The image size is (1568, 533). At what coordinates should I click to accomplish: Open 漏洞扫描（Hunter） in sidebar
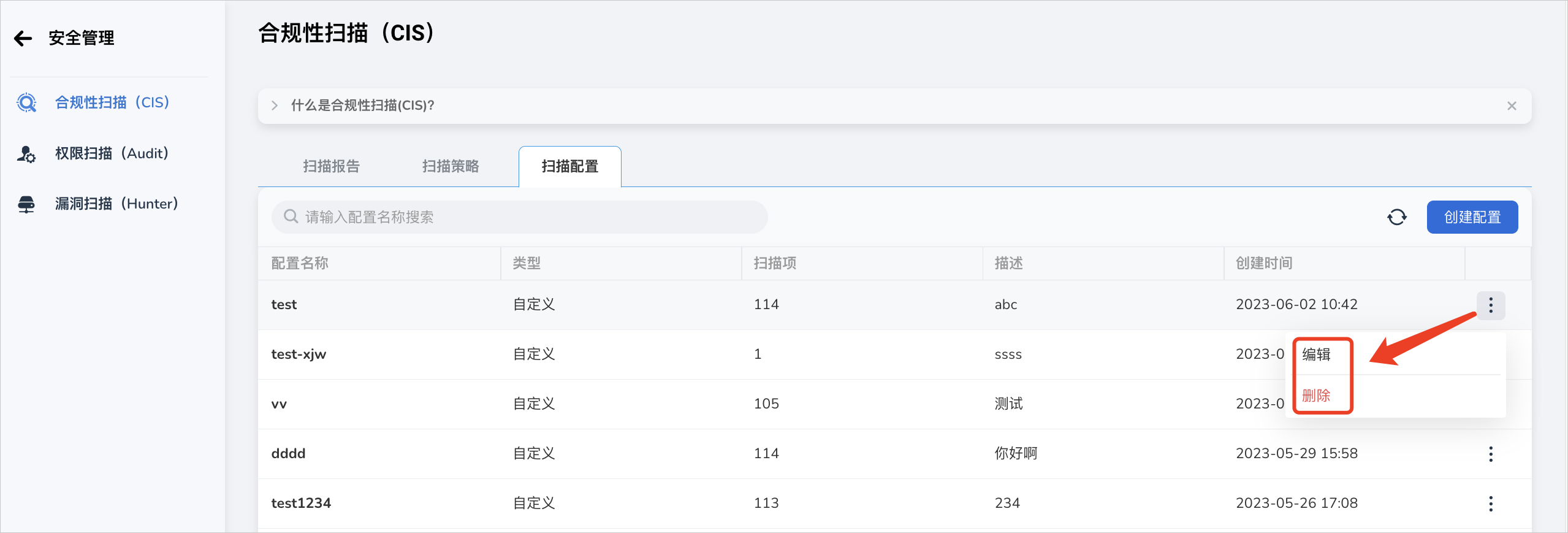[x=116, y=204]
